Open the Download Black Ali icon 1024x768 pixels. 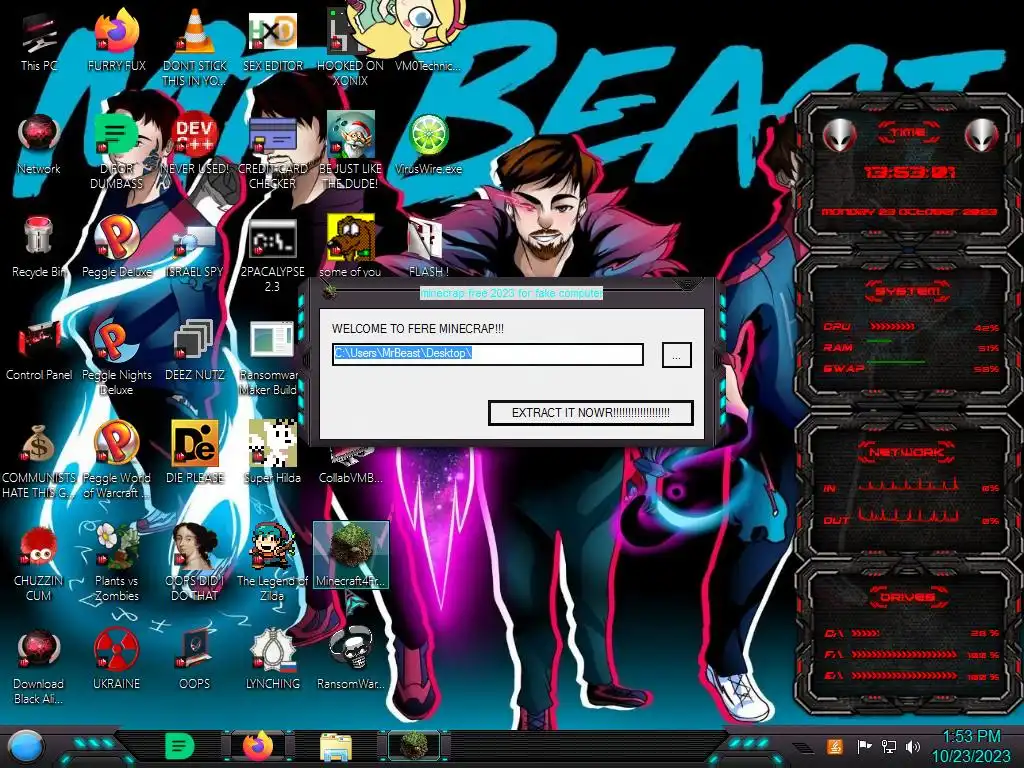click(x=39, y=667)
